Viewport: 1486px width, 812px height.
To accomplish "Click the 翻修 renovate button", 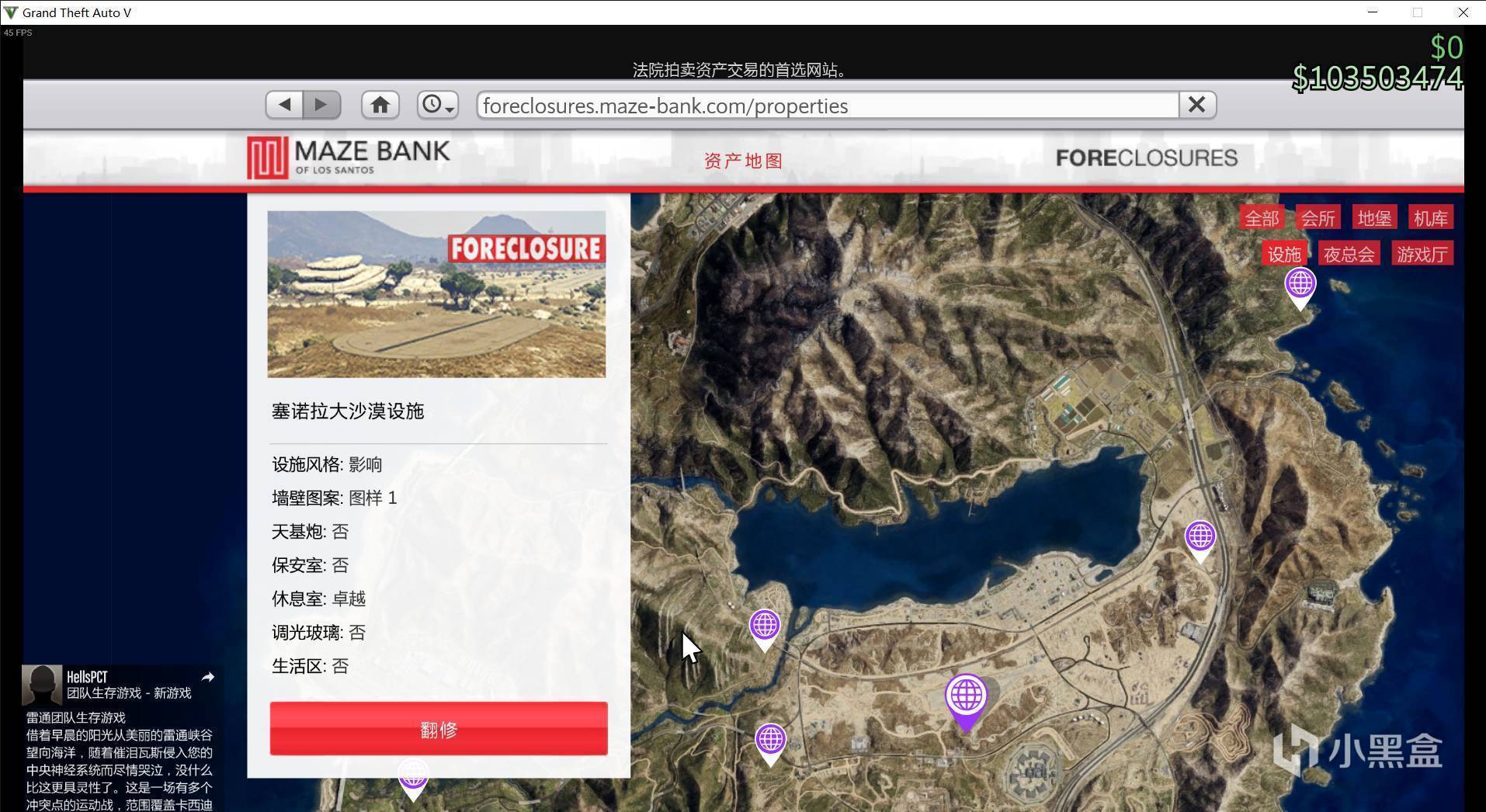I will point(439,729).
